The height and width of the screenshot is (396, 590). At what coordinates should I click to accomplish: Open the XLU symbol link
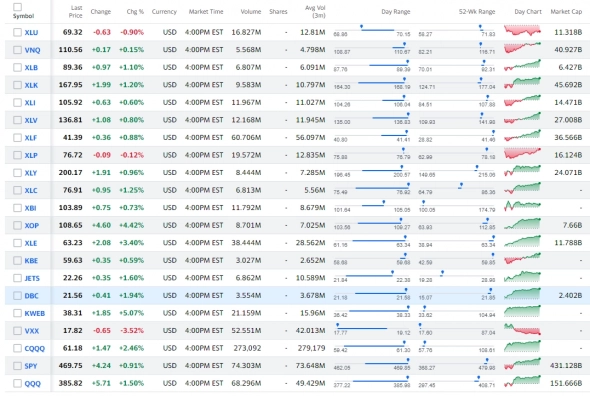(x=31, y=32)
